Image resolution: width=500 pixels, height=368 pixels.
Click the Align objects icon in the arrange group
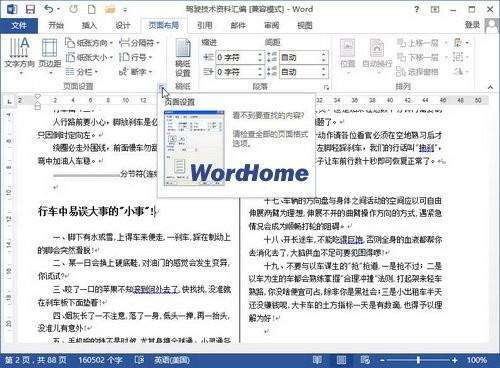[x=461, y=43]
